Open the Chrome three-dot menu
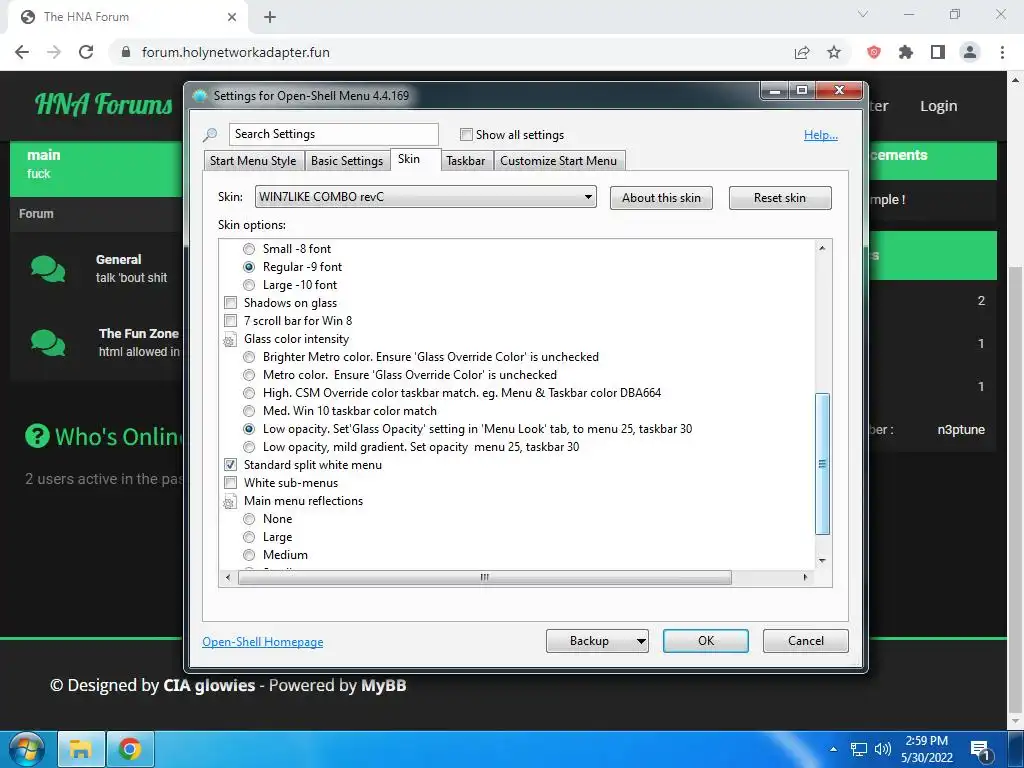This screenshot has height=768, width=1024. pos(1002,52)
